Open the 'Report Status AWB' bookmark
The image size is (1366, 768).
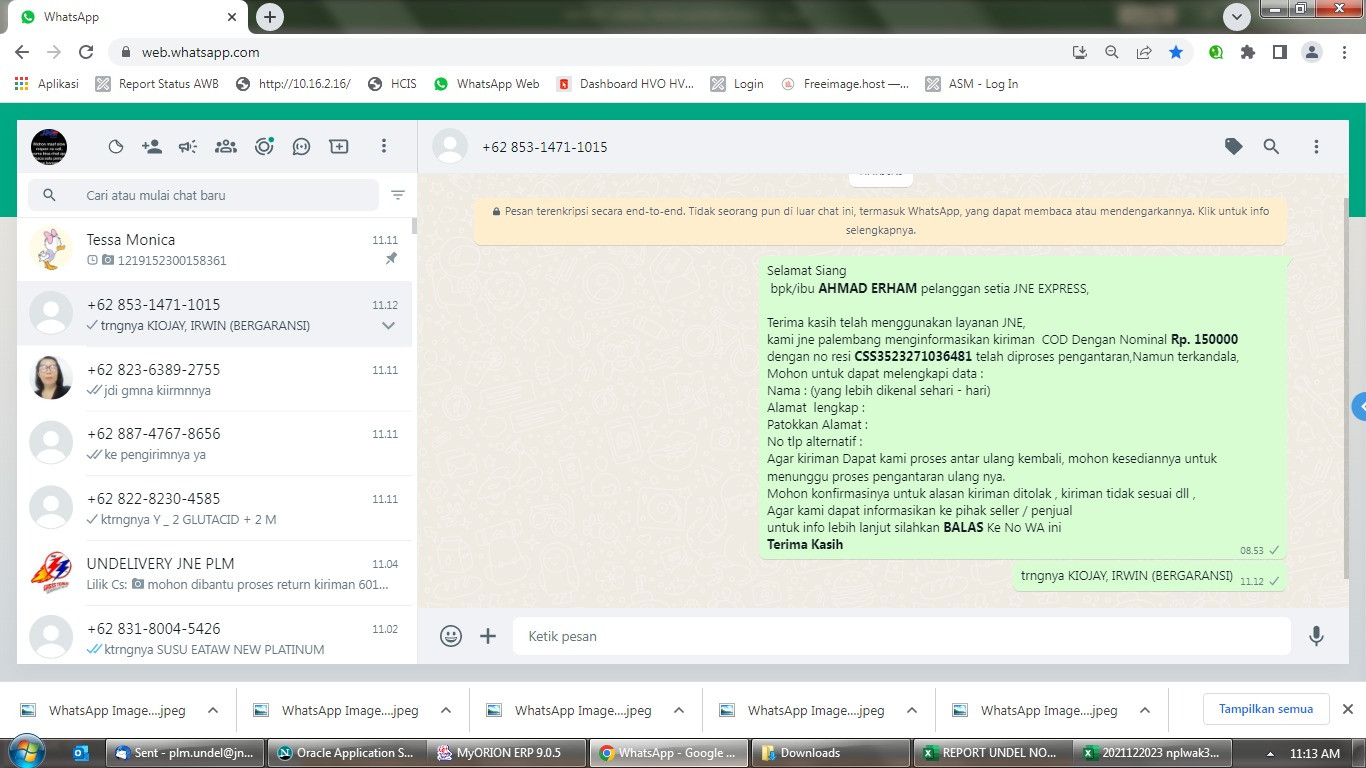click(x=156, y=84)
